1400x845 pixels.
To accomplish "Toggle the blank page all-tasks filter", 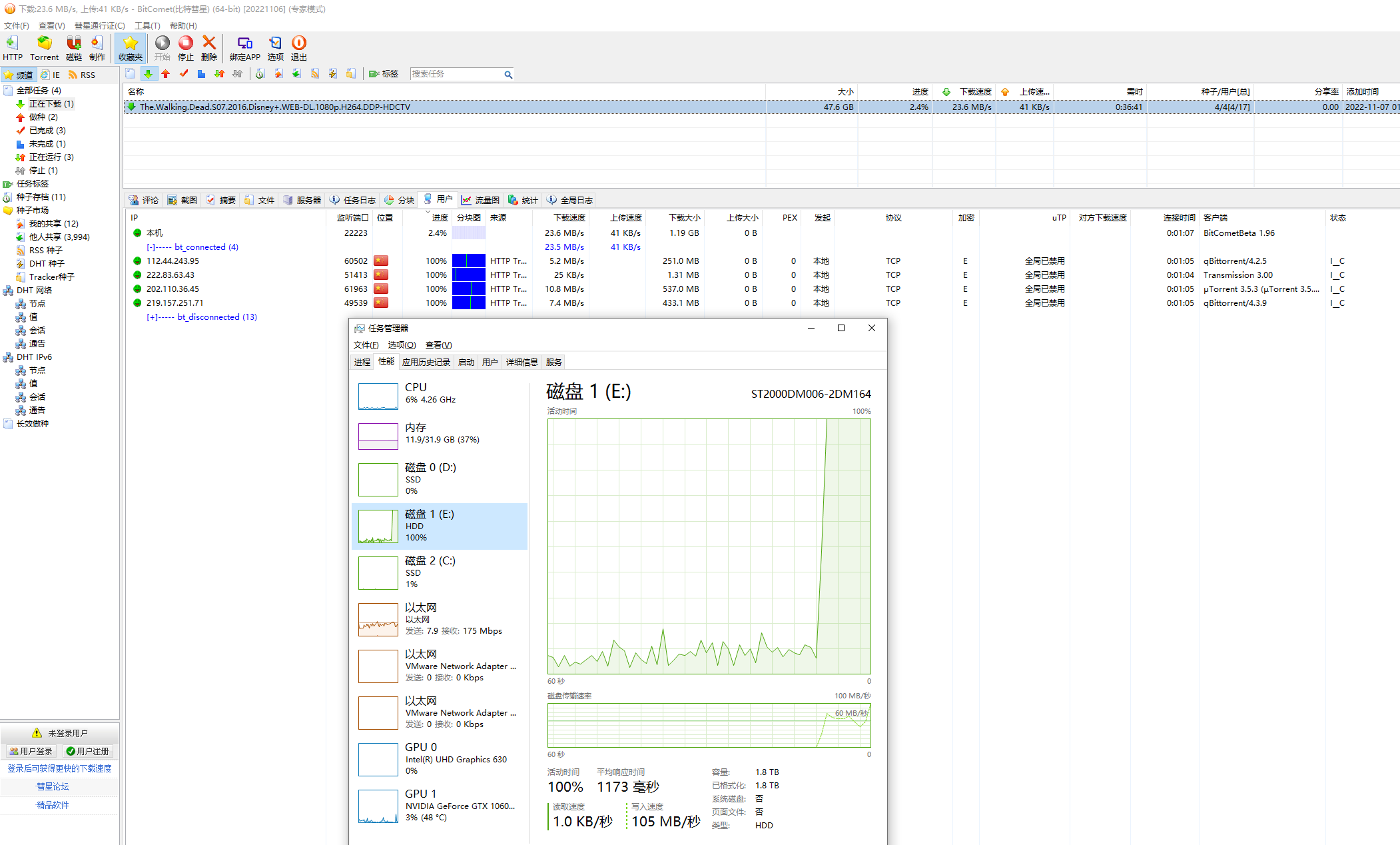I will (x=130, y=74).
